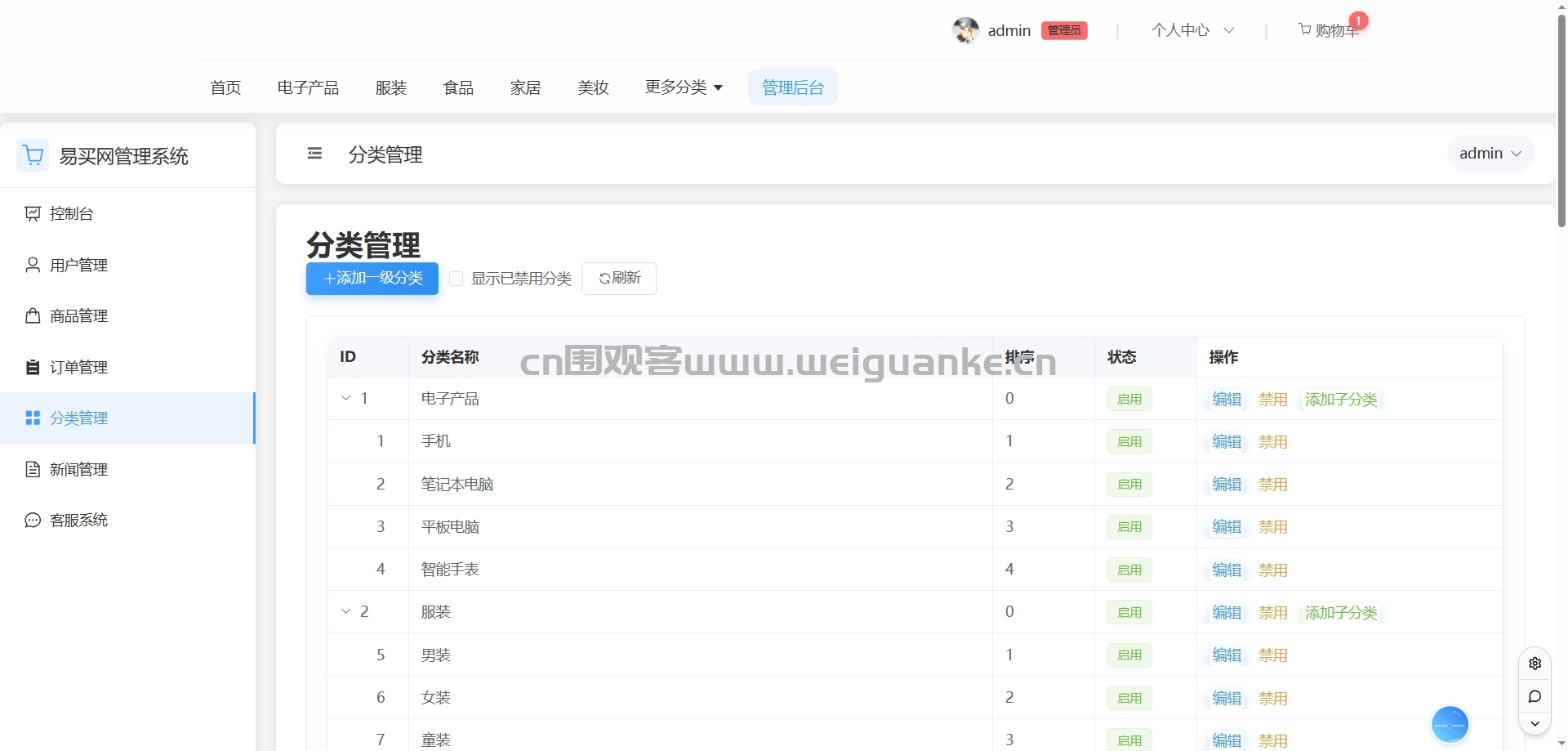Open 商品管理 in sidebar
The height and width of the screenshot is (751, 1568).
tap(127, 315)
